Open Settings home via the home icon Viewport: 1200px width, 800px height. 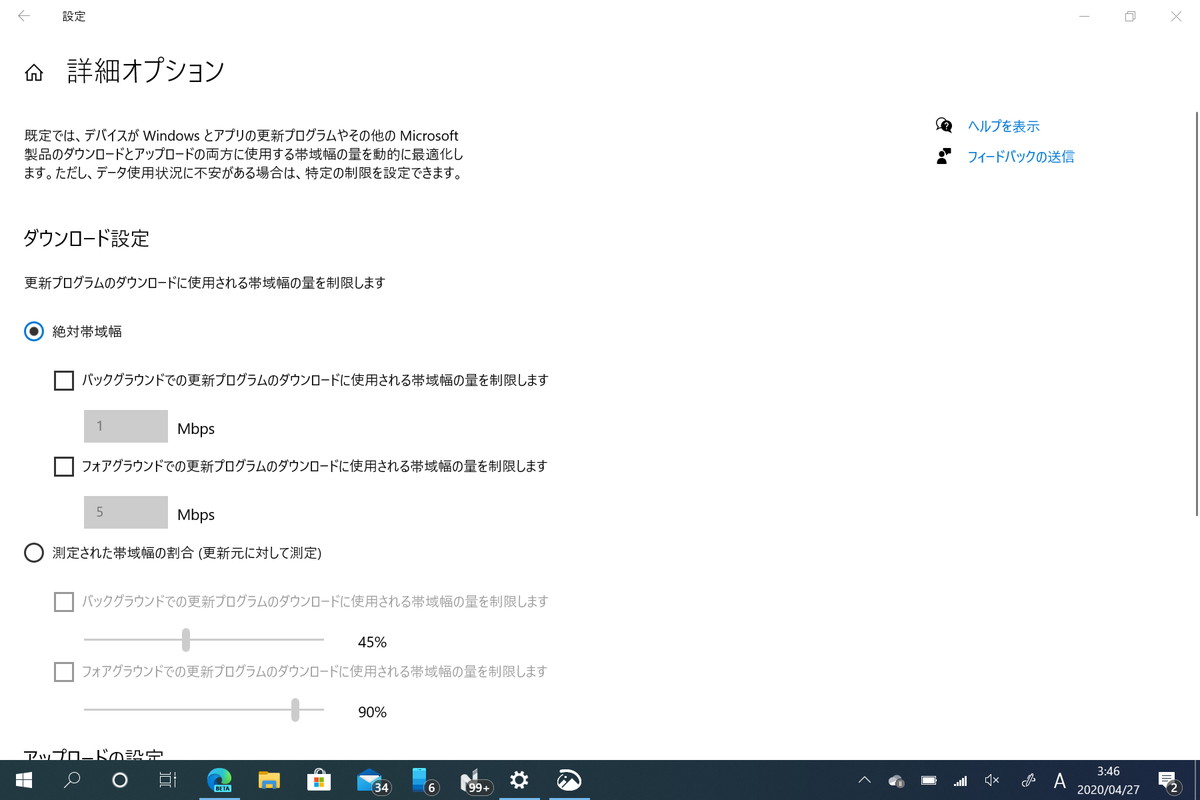coord(33,70)
